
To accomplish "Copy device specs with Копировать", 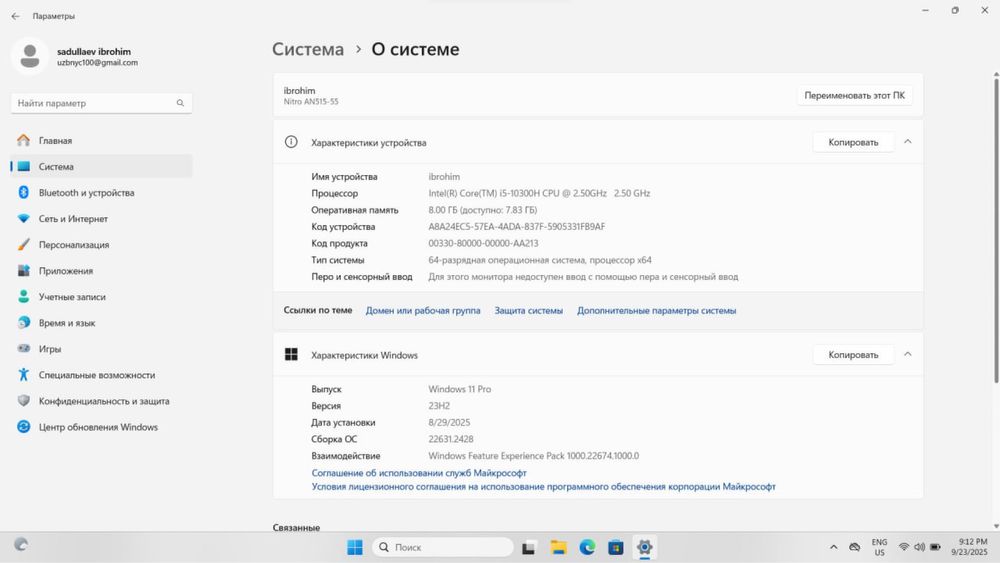I will point(853,142).
